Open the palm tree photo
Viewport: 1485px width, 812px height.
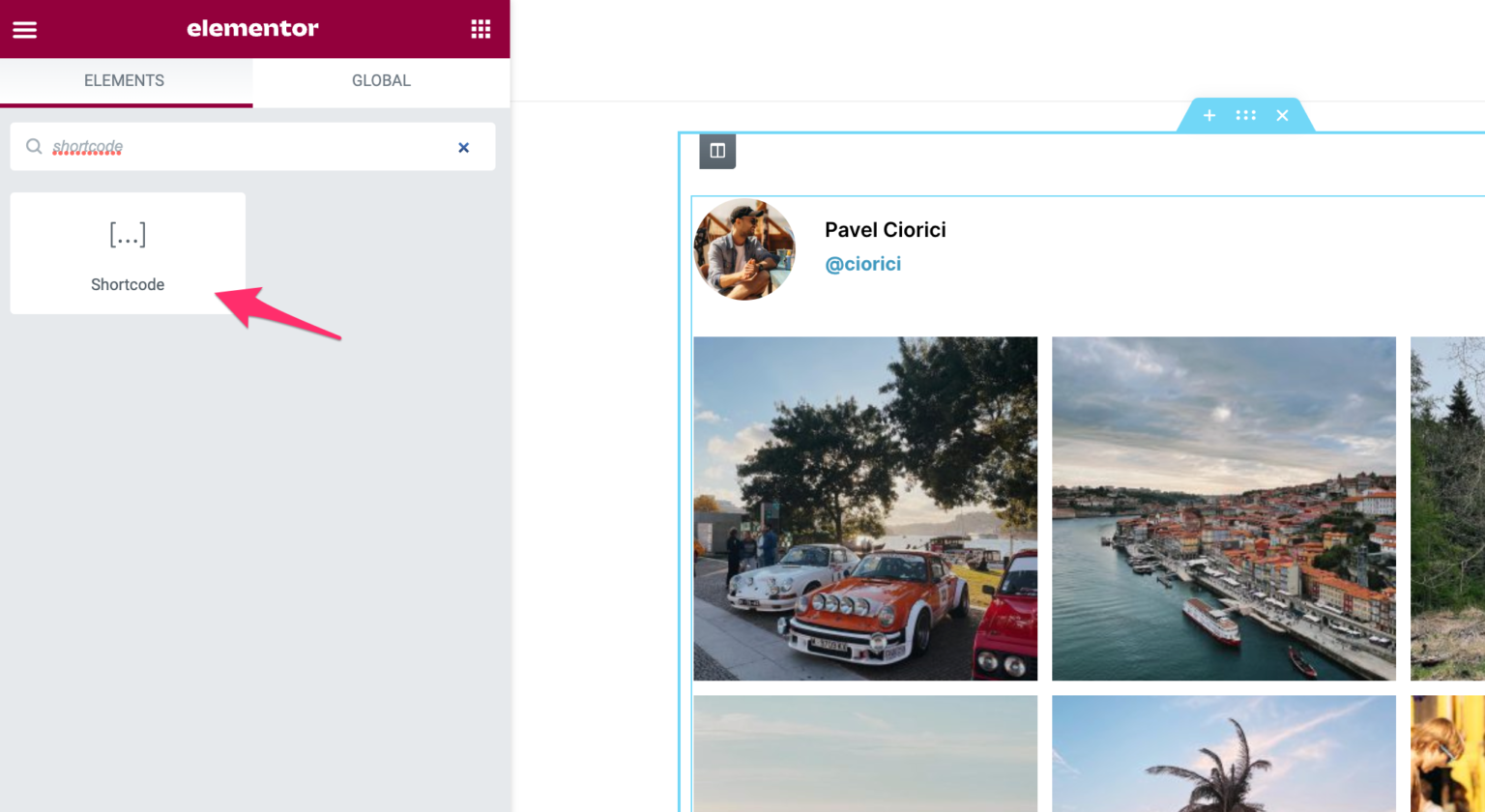[1224, 754]
